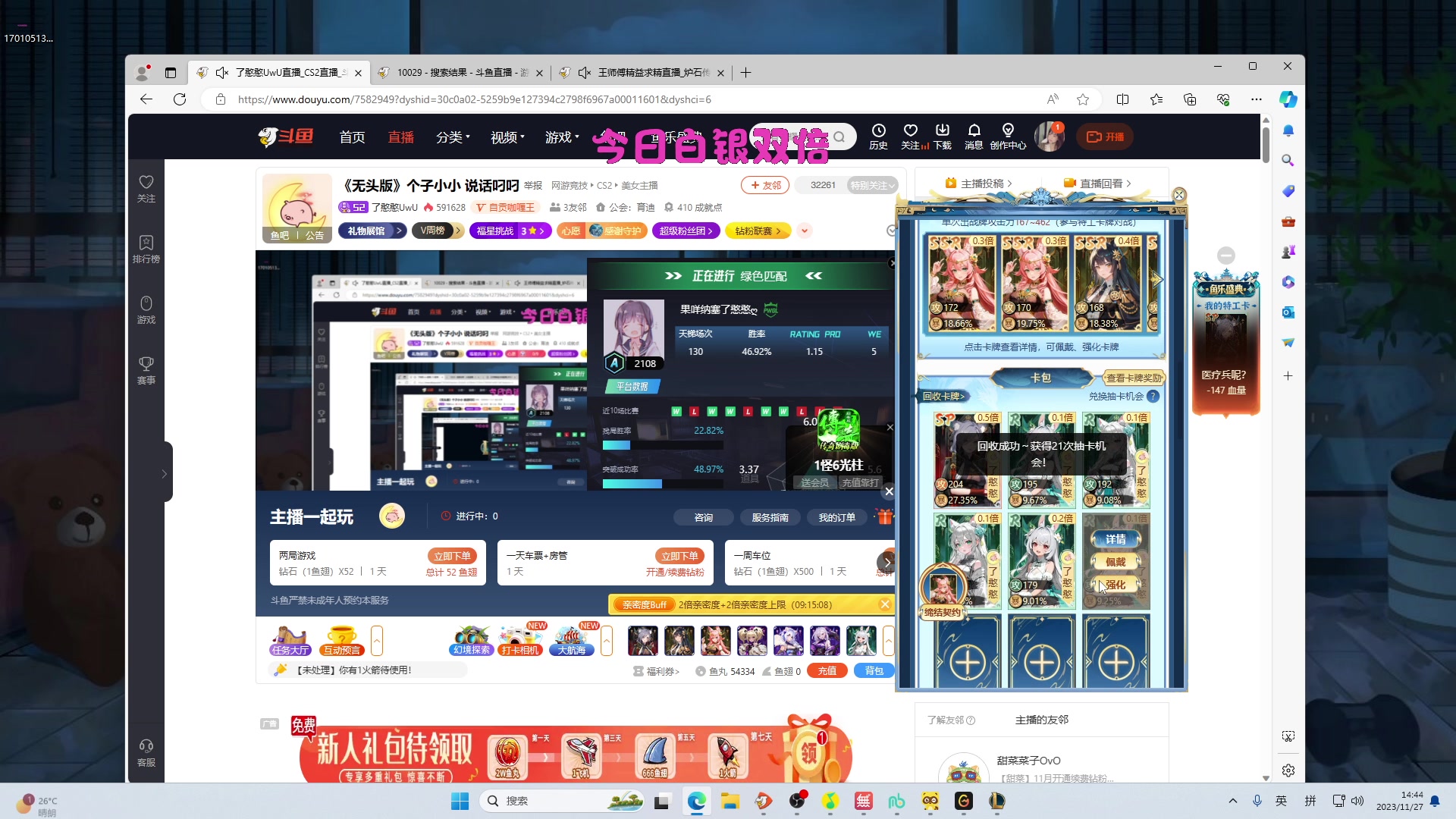
Task: Click 立即下单 for 两局游戏
Action: (x=452, y=556)
